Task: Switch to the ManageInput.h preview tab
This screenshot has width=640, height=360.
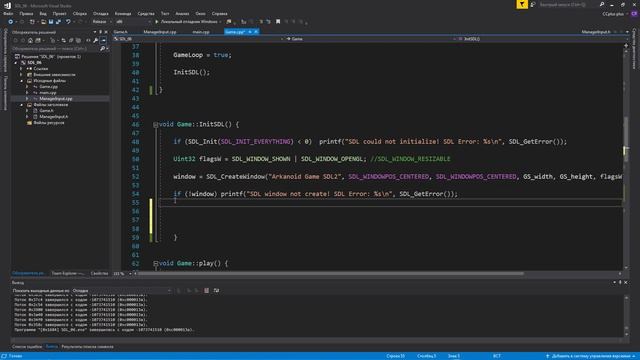Action: click(596, 31)
